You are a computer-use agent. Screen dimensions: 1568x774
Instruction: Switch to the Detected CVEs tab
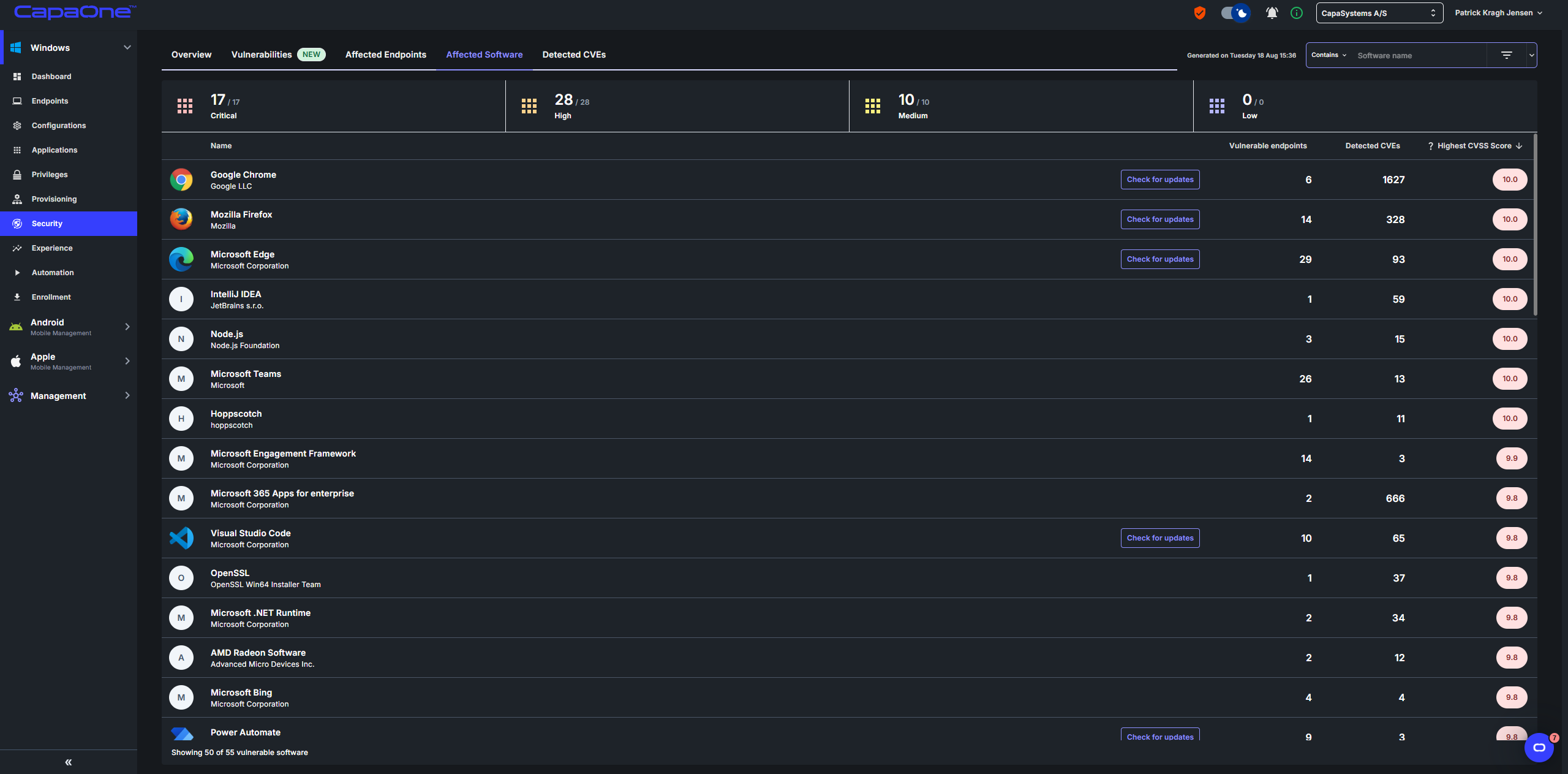pyautogui.click(x=574, y=55)
